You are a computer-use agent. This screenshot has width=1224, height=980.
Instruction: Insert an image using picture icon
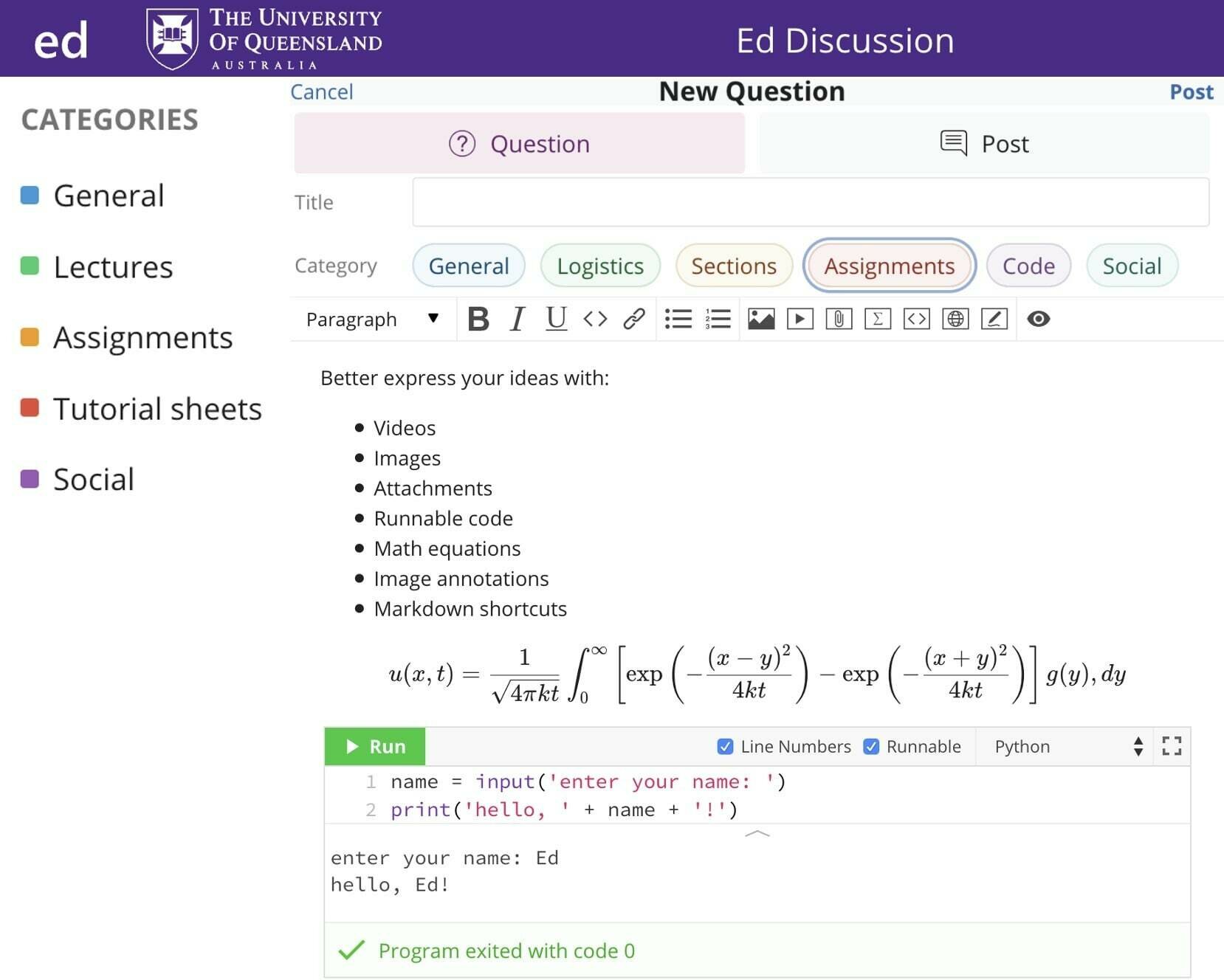click(x=761, y=320)
